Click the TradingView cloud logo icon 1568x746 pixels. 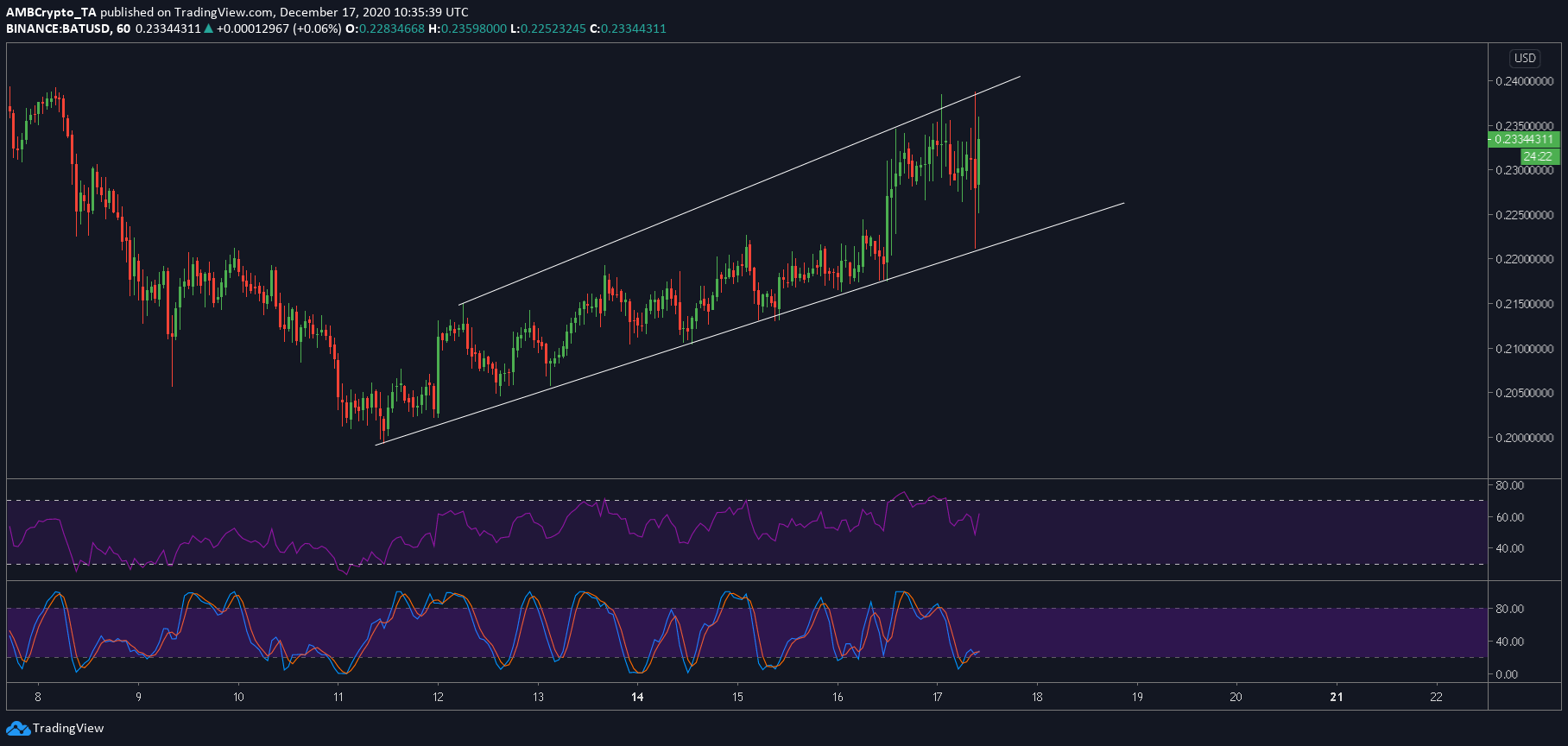[17, 729]
